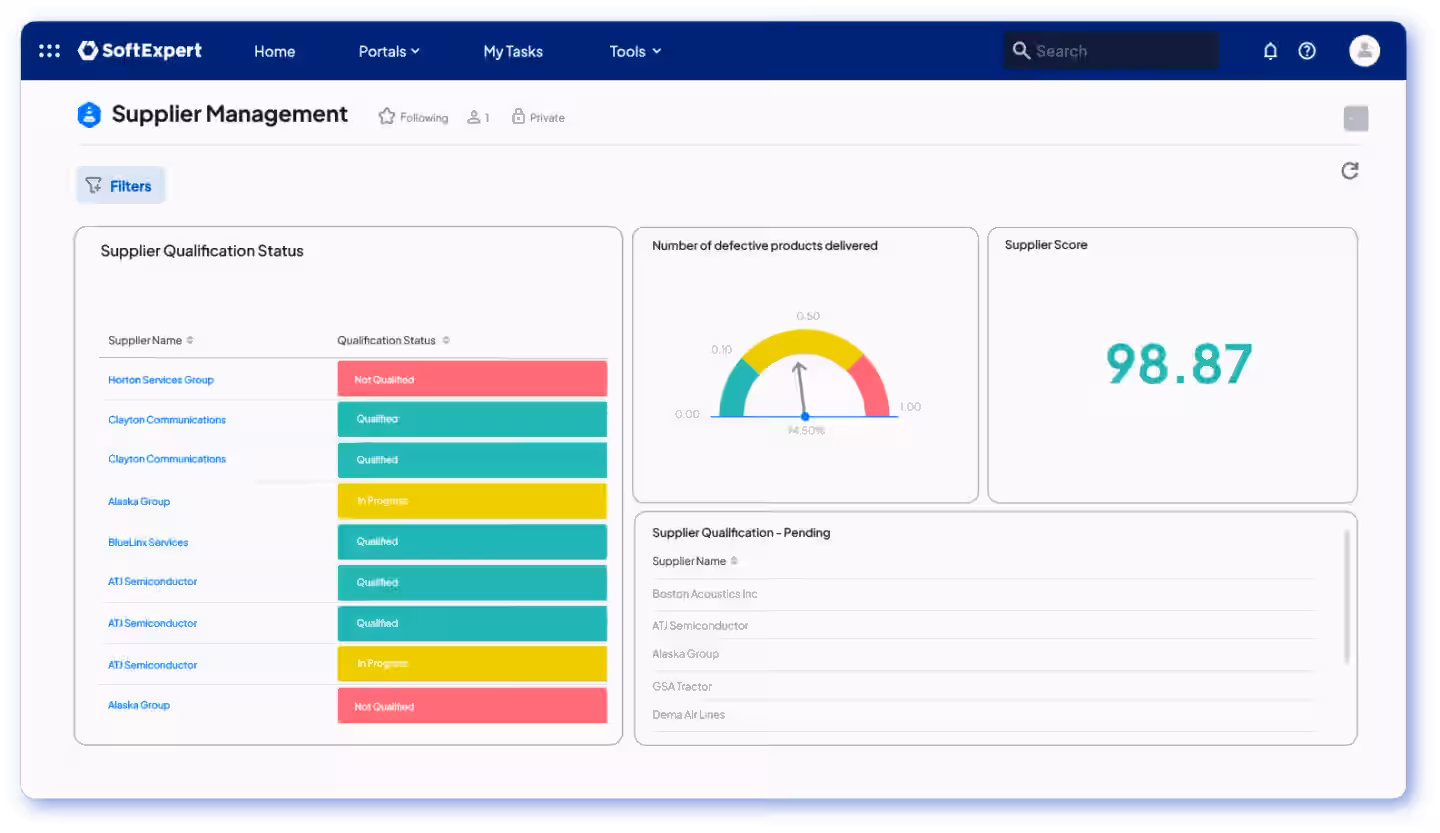Select Home in the navigation bar

(275, 50)
